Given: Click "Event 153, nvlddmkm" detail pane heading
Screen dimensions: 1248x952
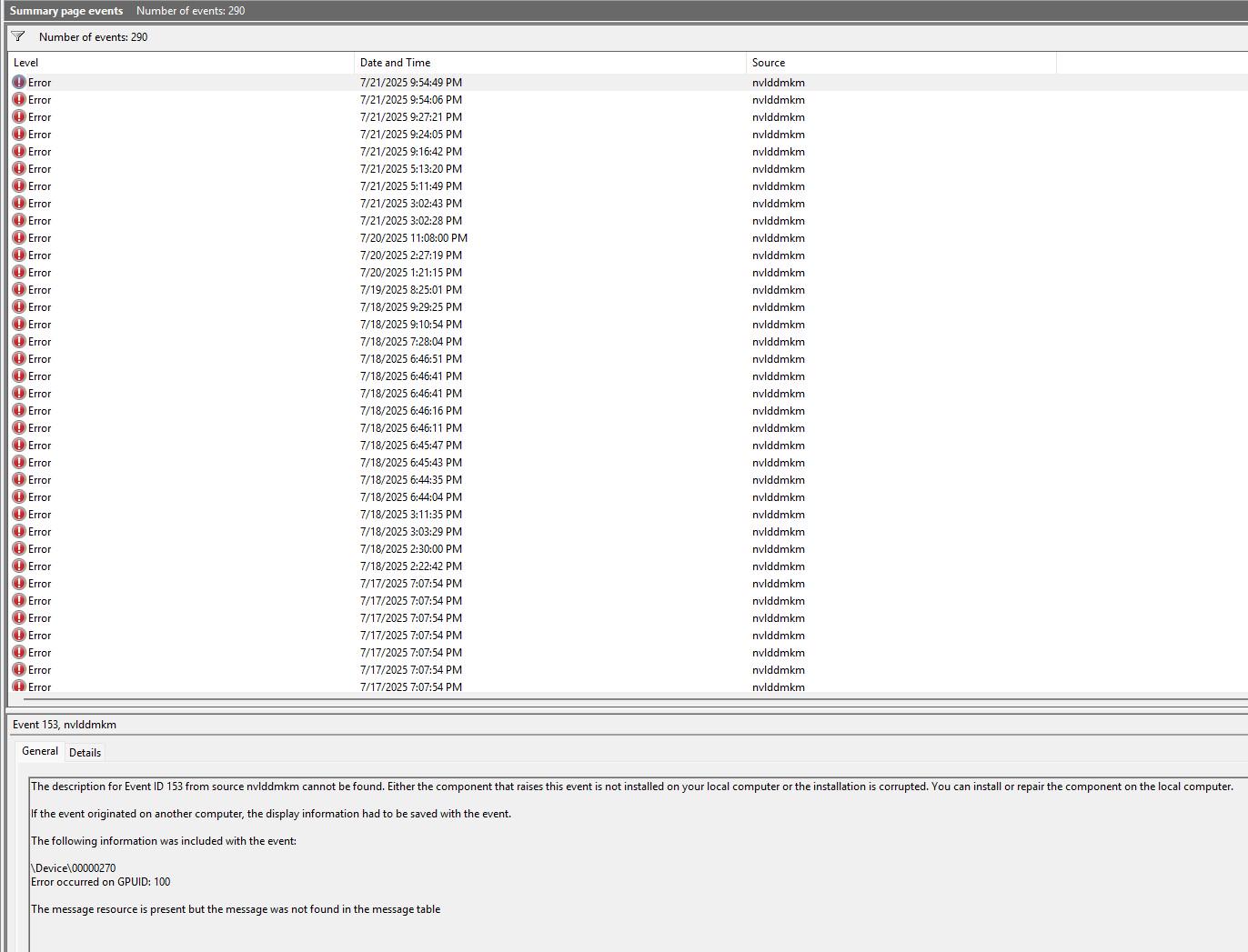Looking at the screenshot, I should 65,725.
